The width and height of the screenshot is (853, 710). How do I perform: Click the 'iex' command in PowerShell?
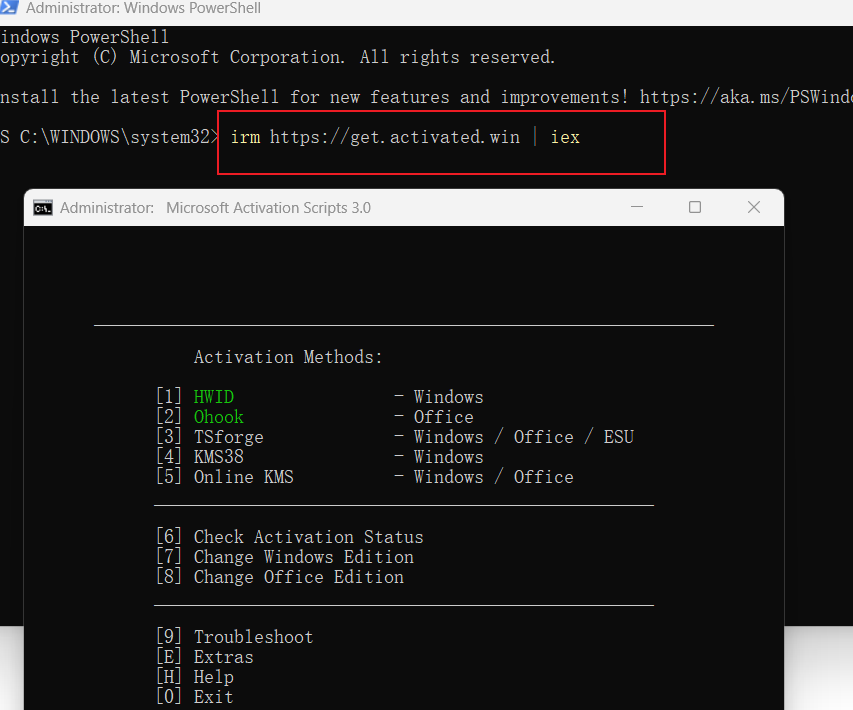pyautogui.click(x=565, y=137)
